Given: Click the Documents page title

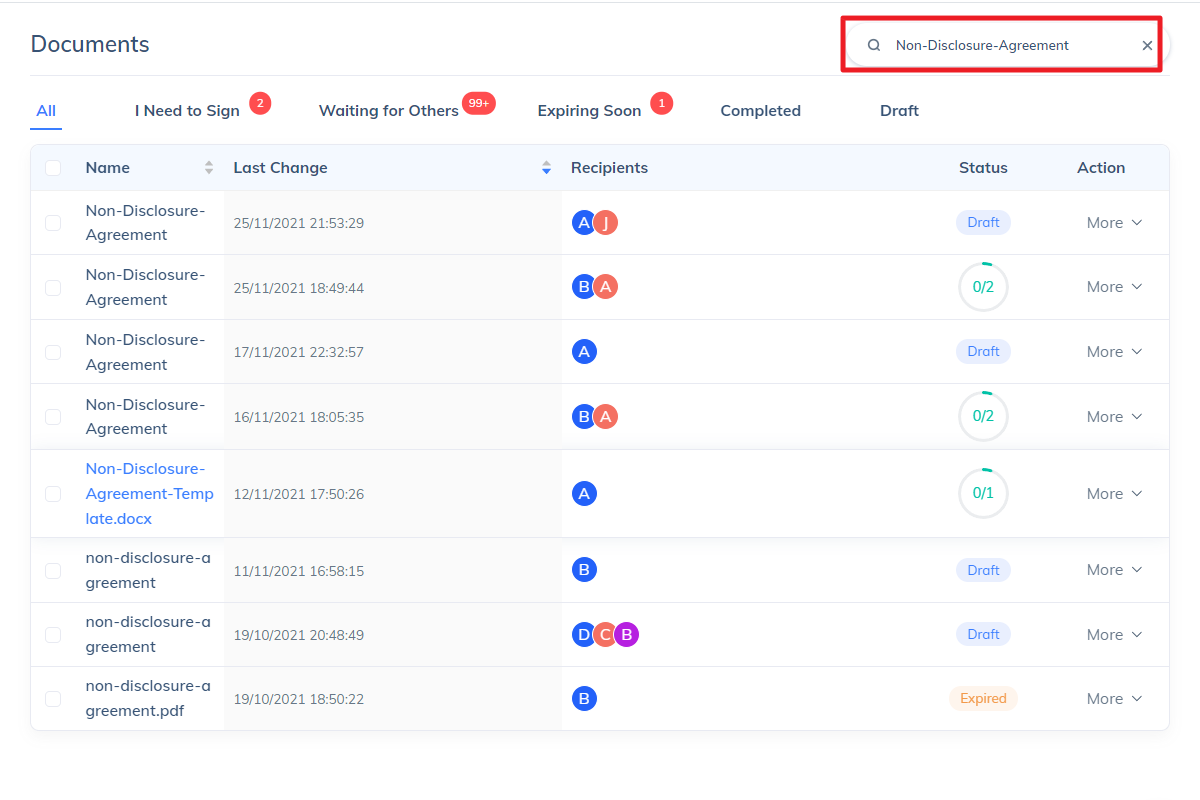Looking at the screenshot, I should click(90, 44).
